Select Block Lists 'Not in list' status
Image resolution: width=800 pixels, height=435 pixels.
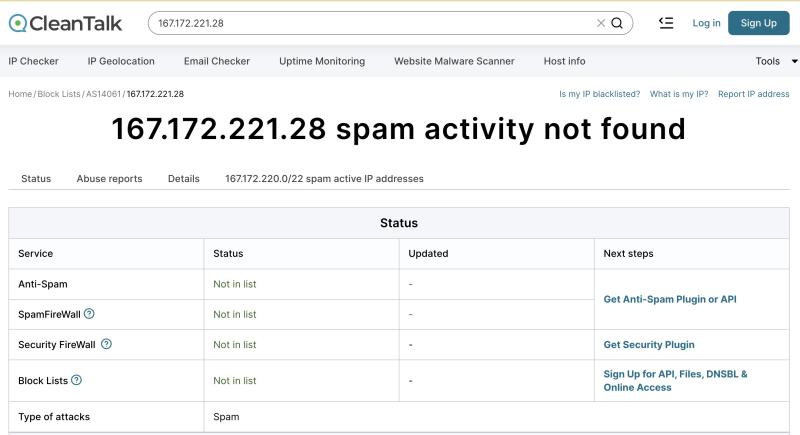[x=235, y=380]
